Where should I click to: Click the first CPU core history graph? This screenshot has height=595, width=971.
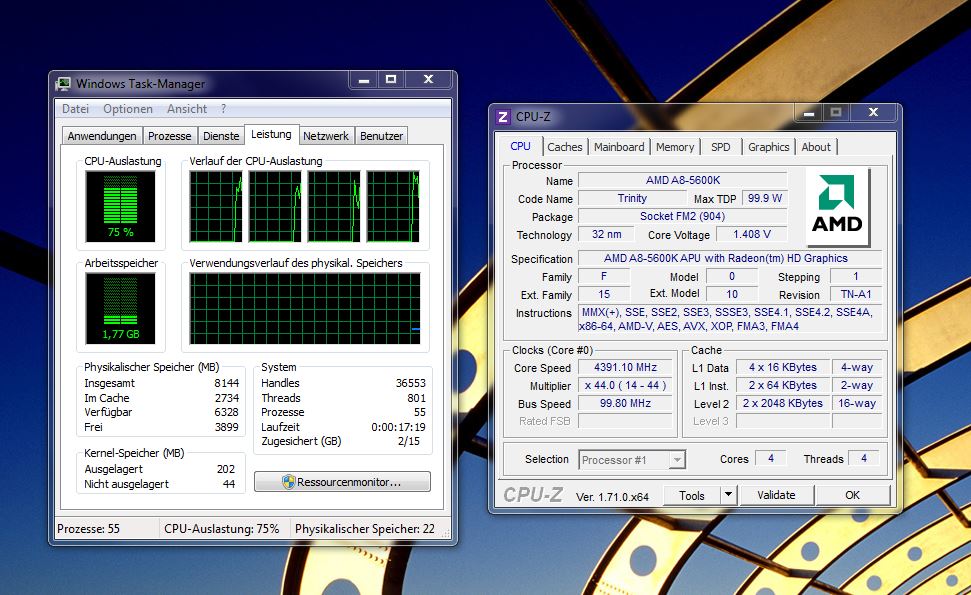pyautogui.click(x=216, y=206)
